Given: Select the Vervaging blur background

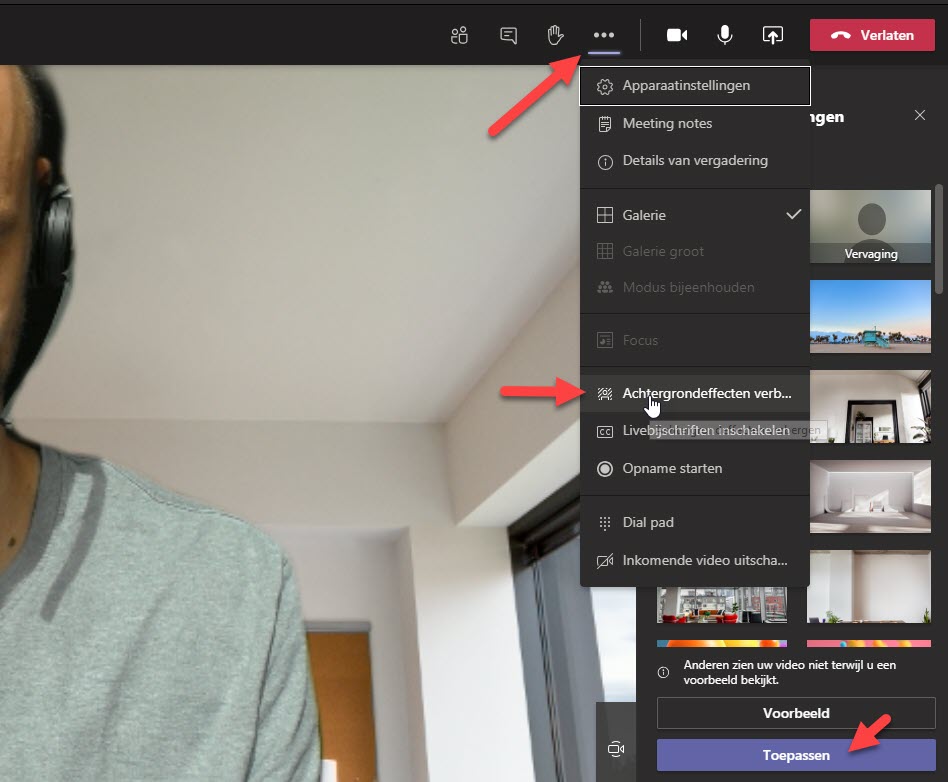Looking at the screenshot, I should tap(870, 227).
